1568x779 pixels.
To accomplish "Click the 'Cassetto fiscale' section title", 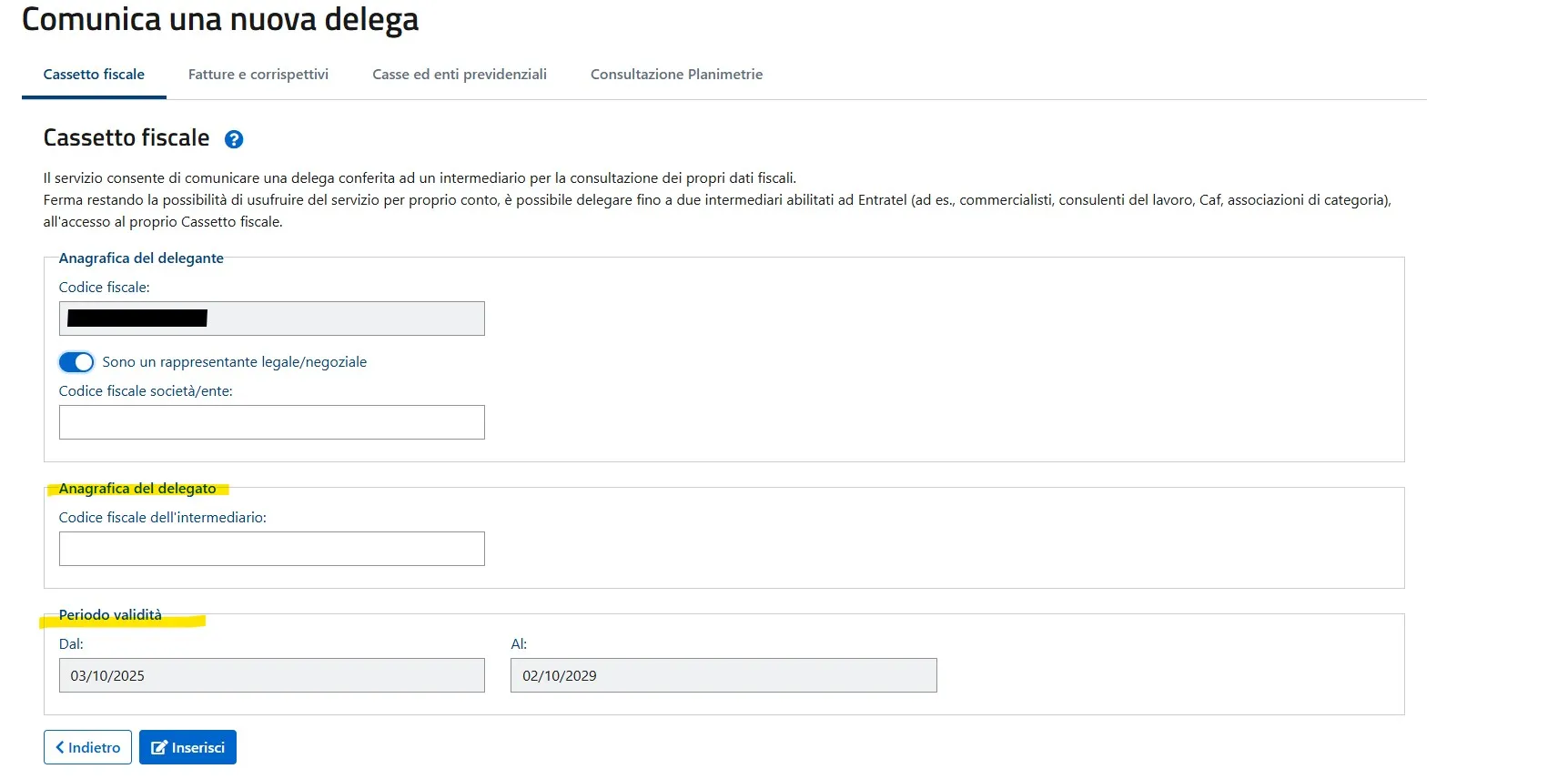I will (126, 138).
